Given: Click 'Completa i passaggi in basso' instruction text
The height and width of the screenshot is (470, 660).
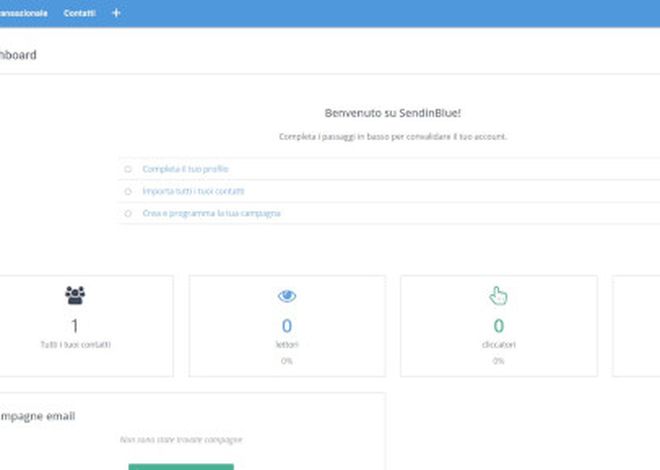Looking at the screenshot, I should pos(393,137).
